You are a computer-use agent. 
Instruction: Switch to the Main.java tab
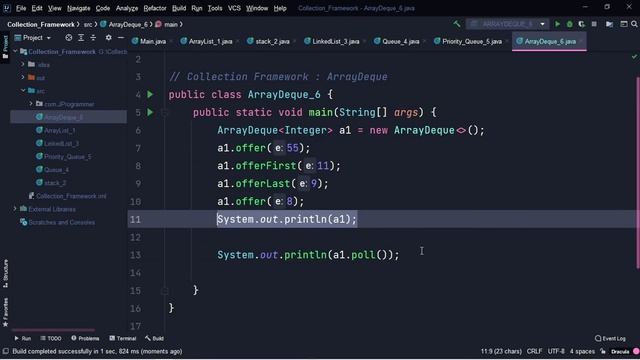(149, 41)
